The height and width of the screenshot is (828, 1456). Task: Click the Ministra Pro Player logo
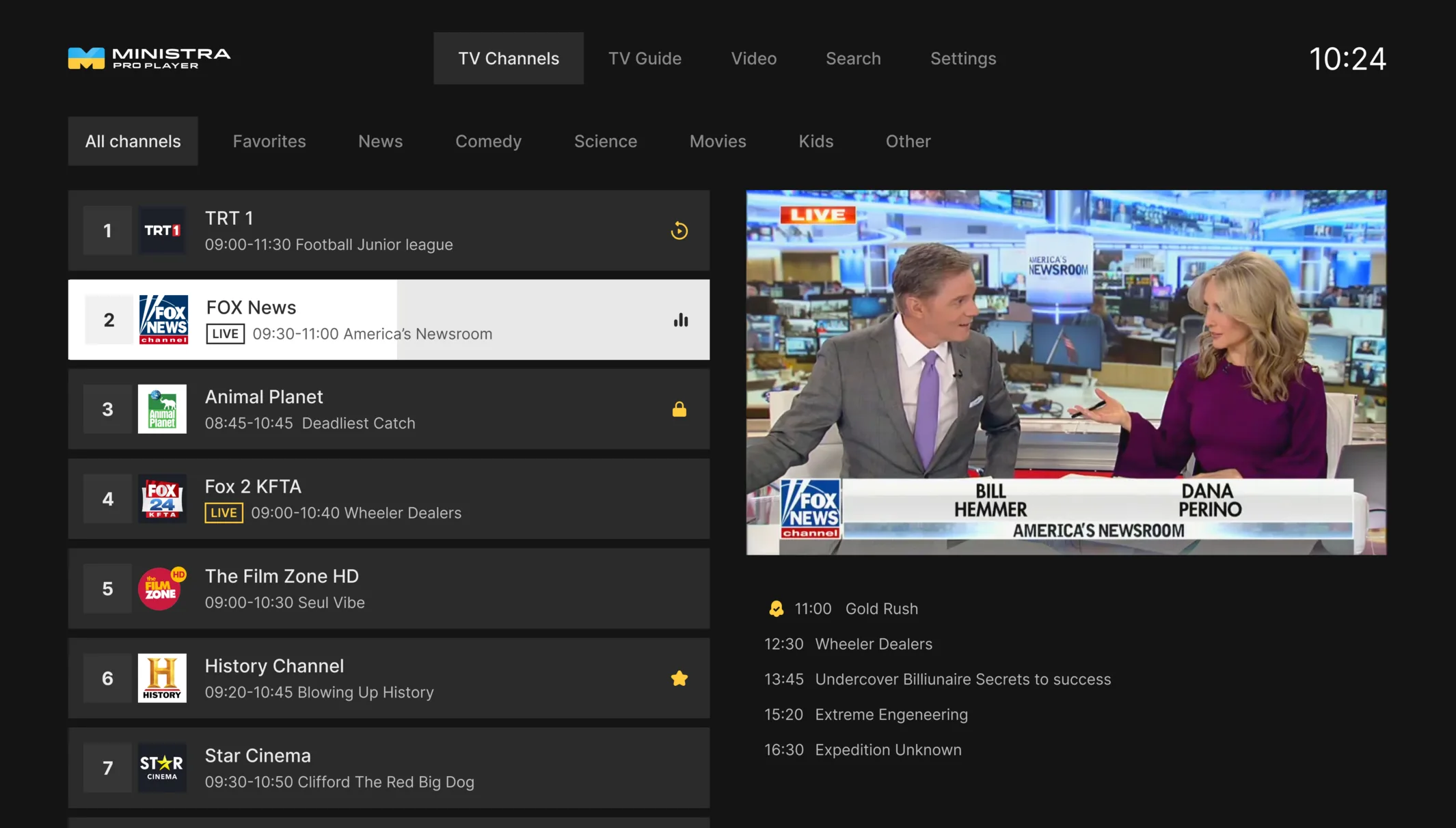click(x=149, y=58)
